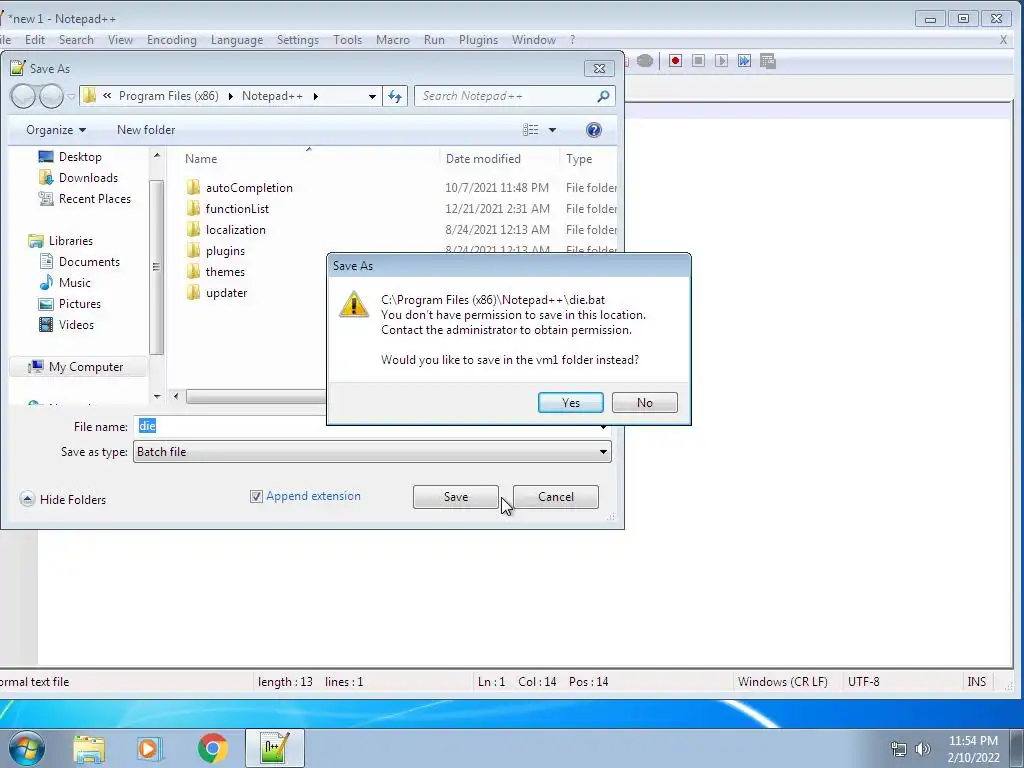This screenshot has height=768, width=1024.
Task: Click the back navigation button in Save As
Action: pos(24,96)
